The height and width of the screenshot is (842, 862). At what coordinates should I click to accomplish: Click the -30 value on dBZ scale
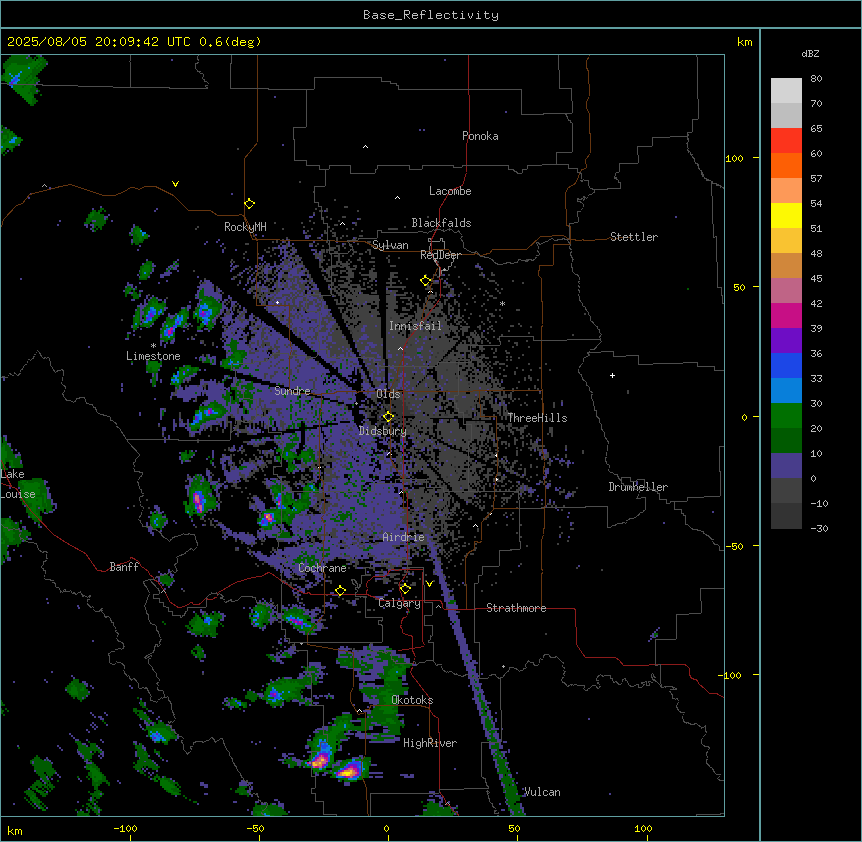tap(819, 528)
